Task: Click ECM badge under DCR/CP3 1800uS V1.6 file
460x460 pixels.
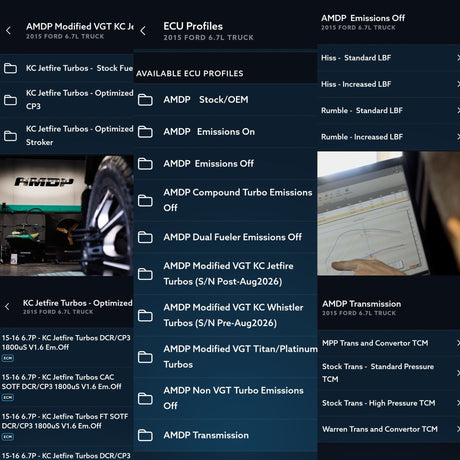Action: pos(8,358)
